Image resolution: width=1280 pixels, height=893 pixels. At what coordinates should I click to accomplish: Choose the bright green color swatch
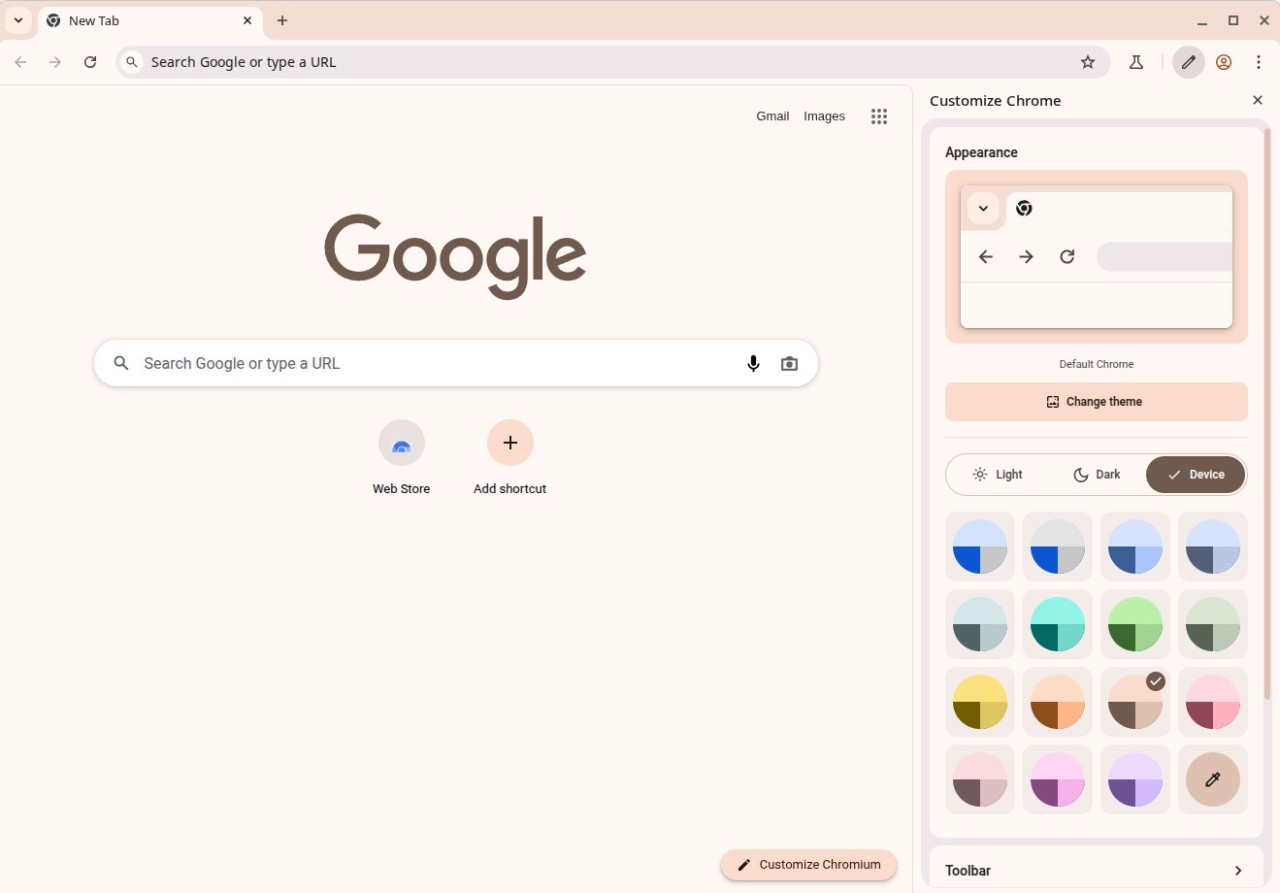tap(1135, 624)
